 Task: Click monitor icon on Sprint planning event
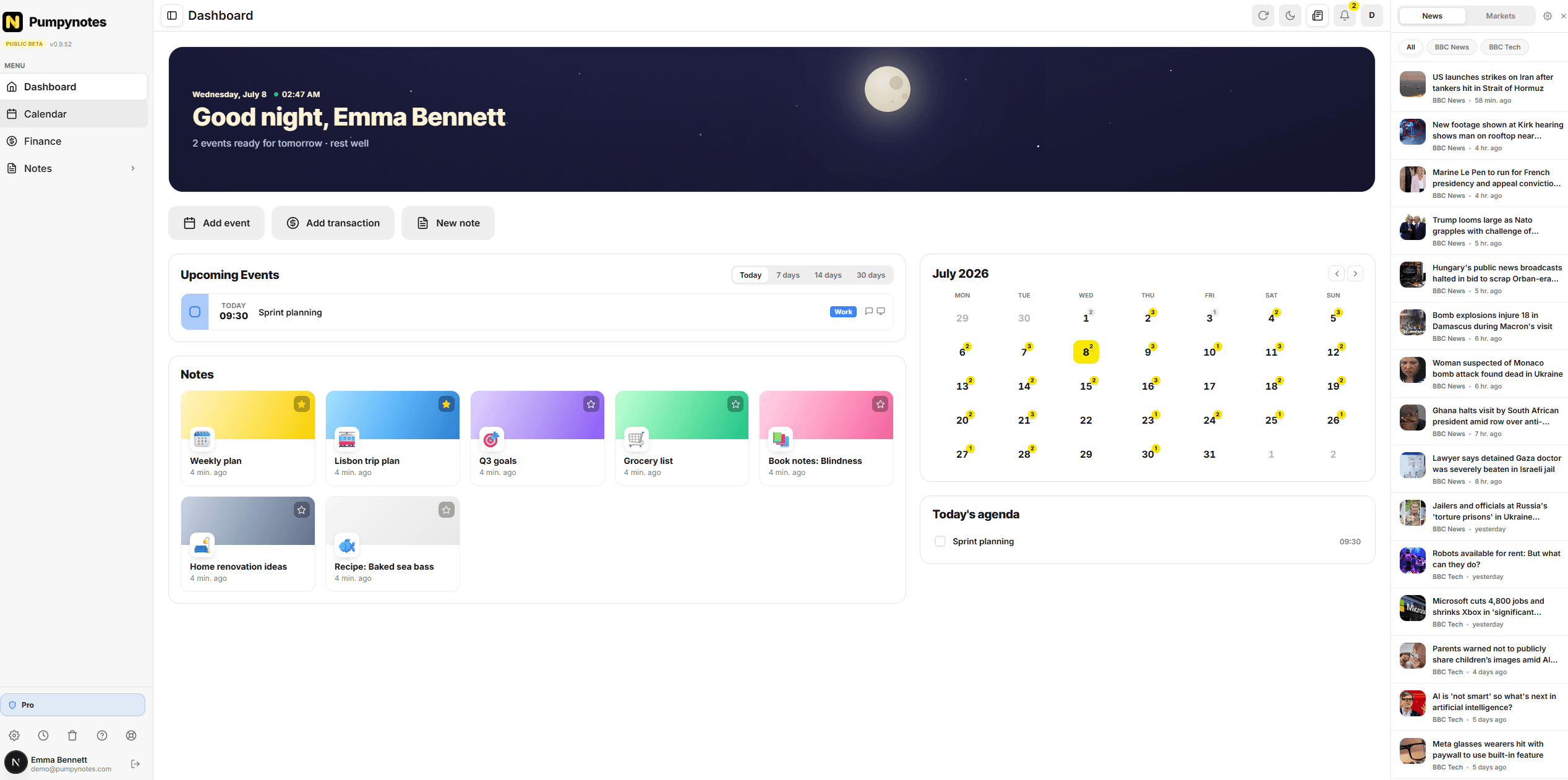881,311
